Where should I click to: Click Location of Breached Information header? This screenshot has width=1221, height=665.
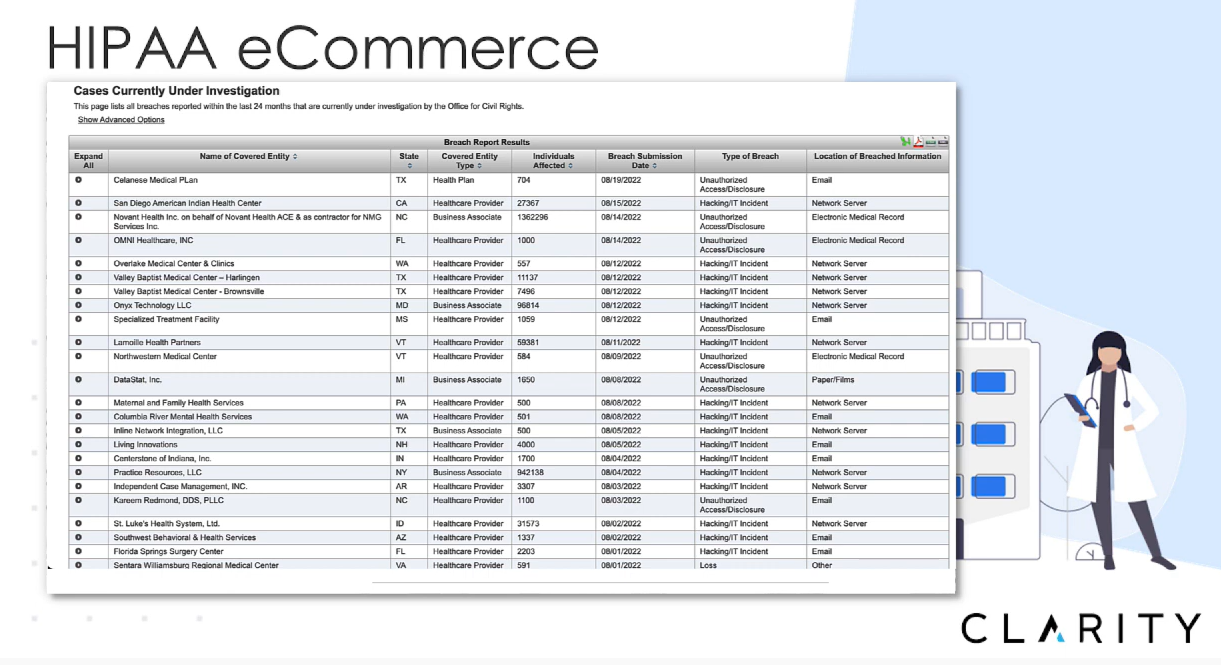(x=877, y=157)
